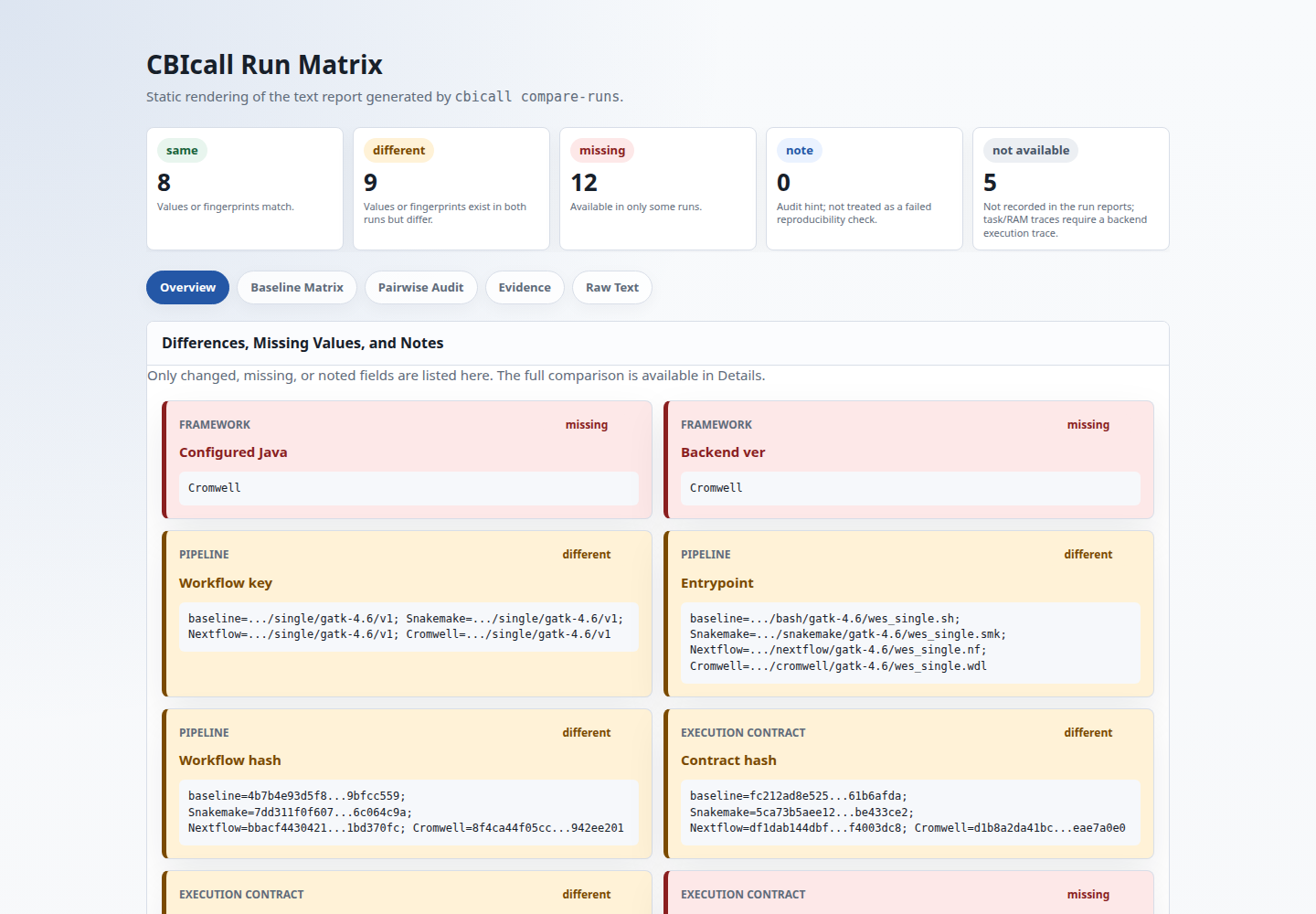Select the same count value 8
The height and width of the screenshot is (914, 1316).
[164, 183]
